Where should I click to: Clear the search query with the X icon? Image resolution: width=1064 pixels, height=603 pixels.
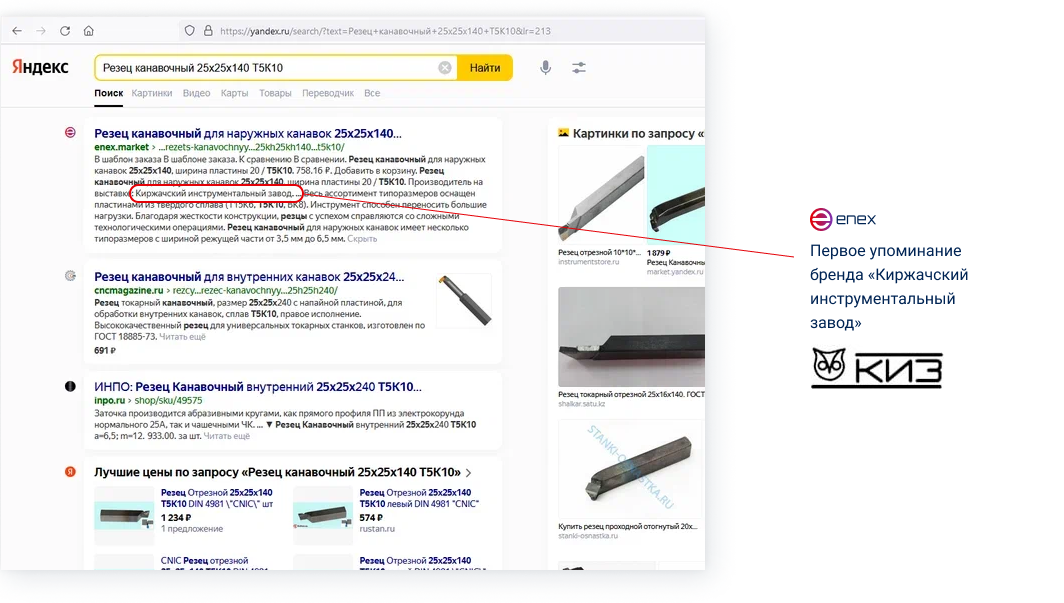tap(444, 68)
